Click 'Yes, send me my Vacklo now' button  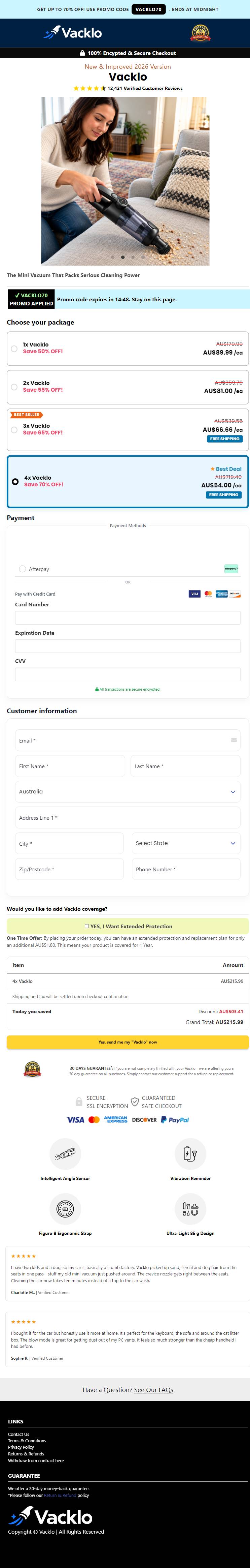[128, 1042]
